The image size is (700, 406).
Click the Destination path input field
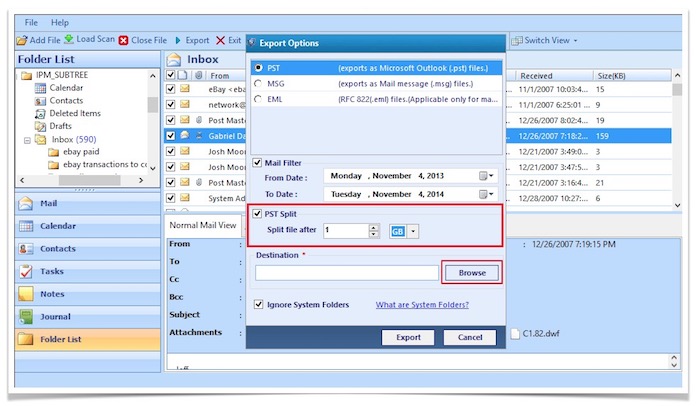(346, 272)
